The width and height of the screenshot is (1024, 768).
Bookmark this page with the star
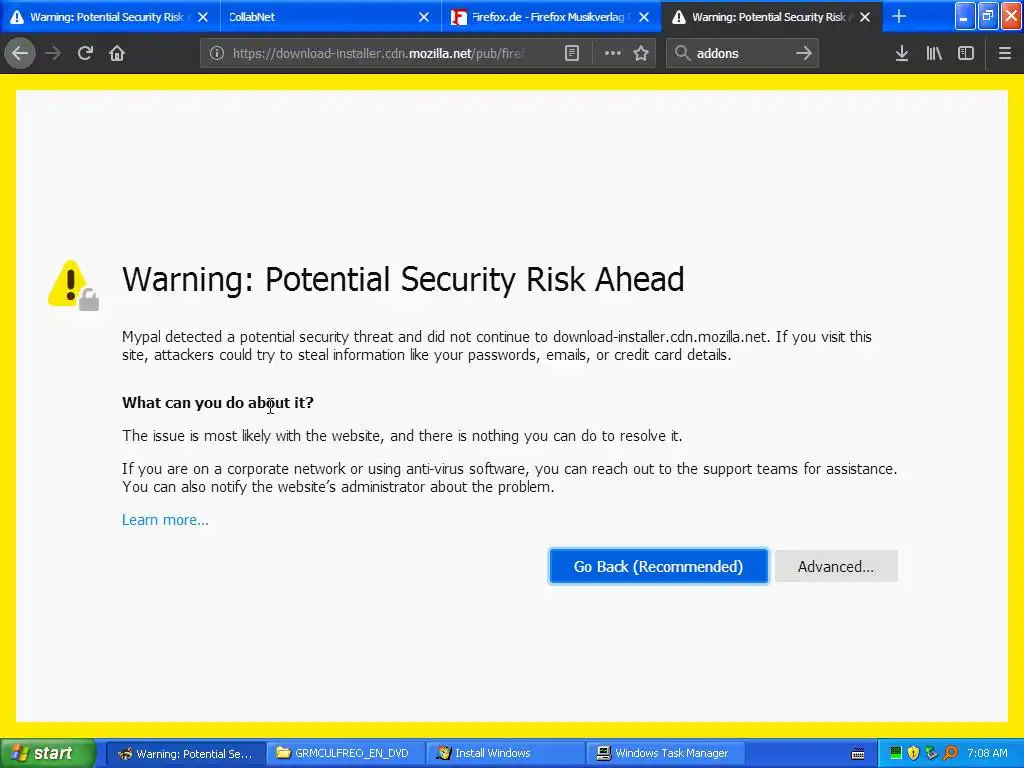(641, 53)
